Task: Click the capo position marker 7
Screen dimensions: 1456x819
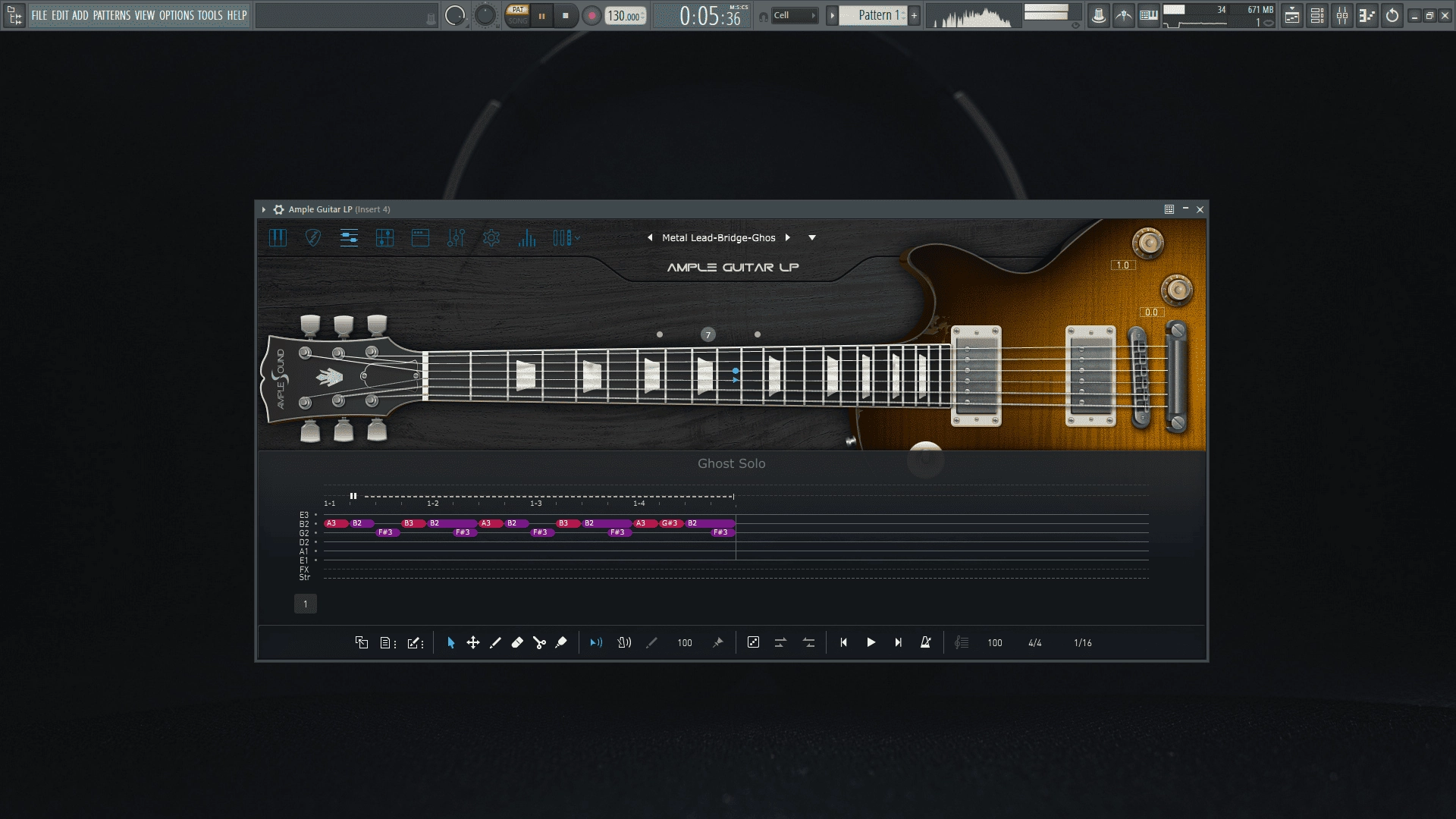Action: click(708, 334)
